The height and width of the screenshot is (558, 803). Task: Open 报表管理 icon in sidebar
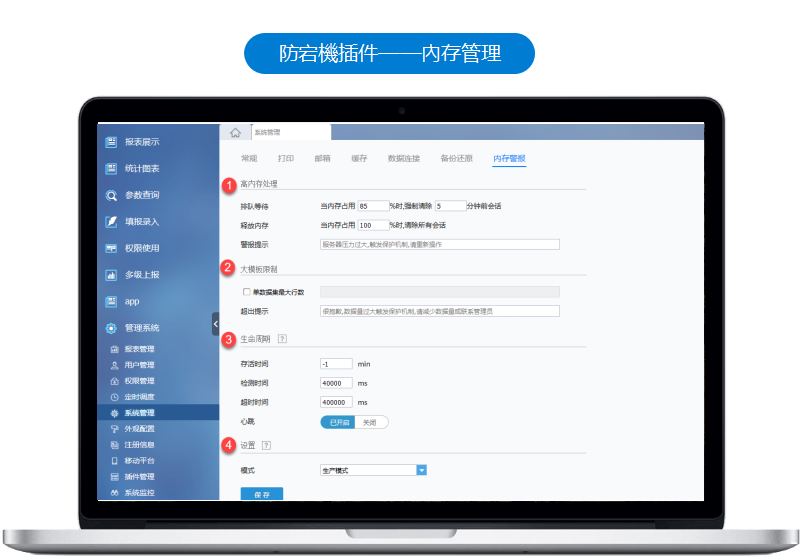click(115, 349)
